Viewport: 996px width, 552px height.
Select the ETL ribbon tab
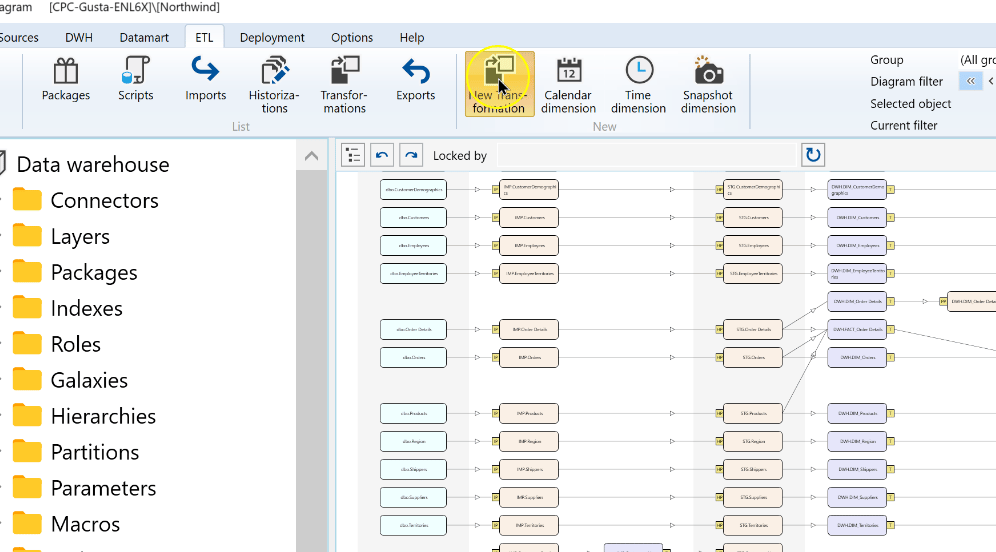[204, 37]
